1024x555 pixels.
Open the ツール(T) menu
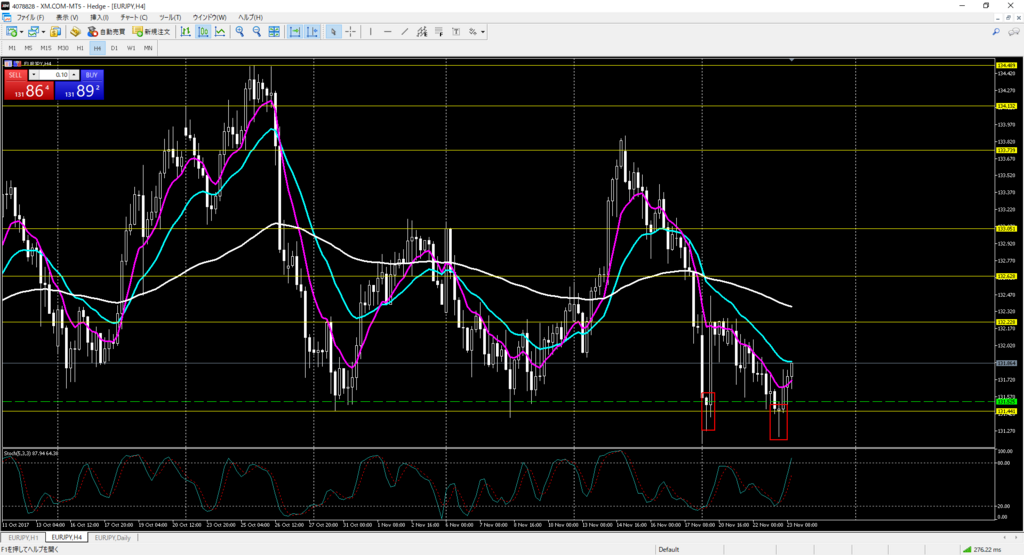(170, 17)
